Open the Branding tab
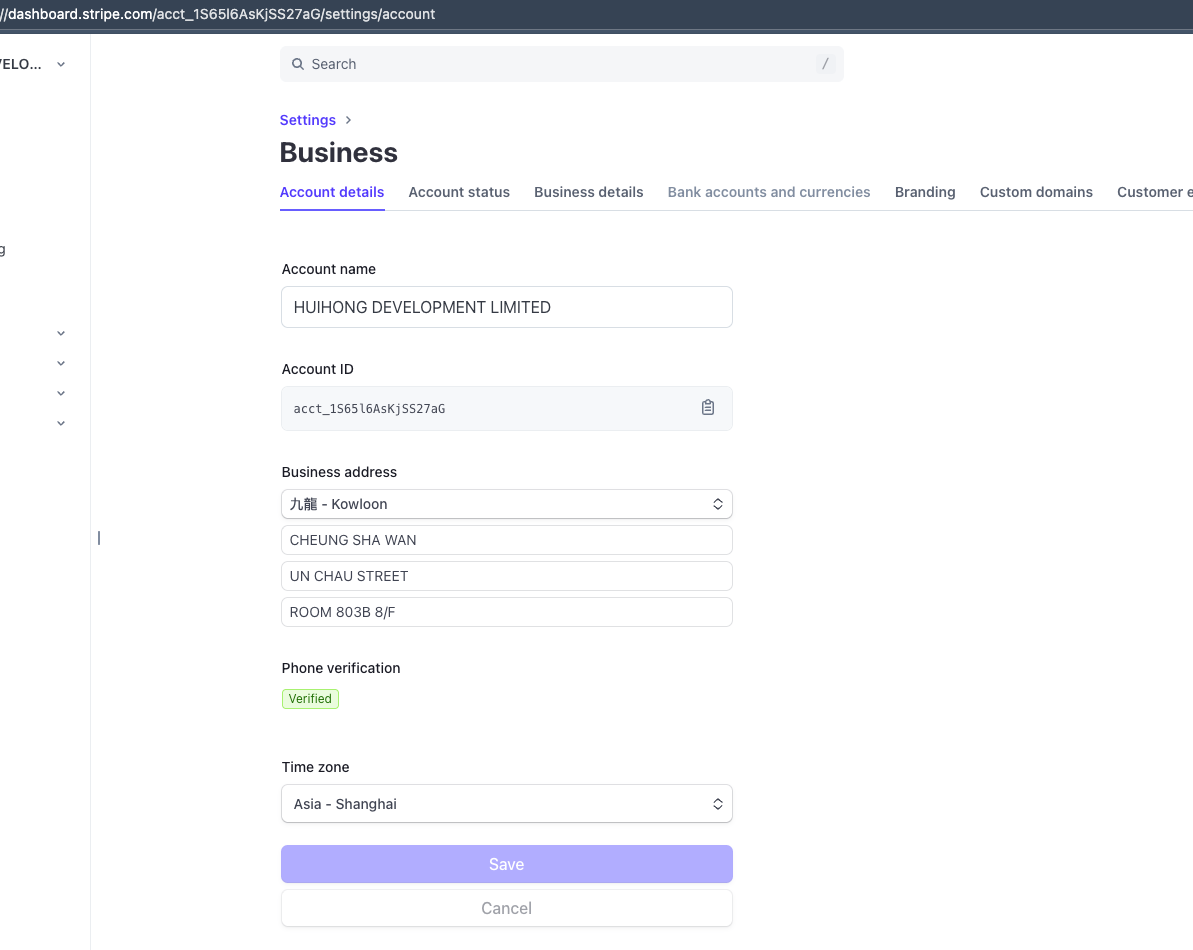Image resolution: width=1193 pixels, height=950 pixels. 924,192
